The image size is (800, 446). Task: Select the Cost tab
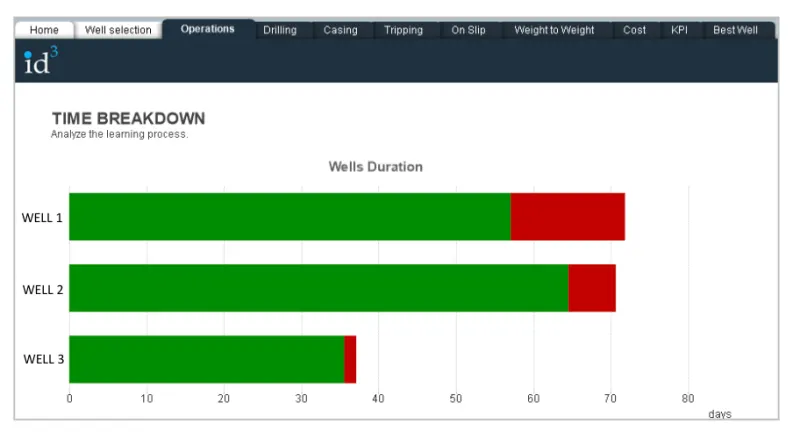pos(635,30)
